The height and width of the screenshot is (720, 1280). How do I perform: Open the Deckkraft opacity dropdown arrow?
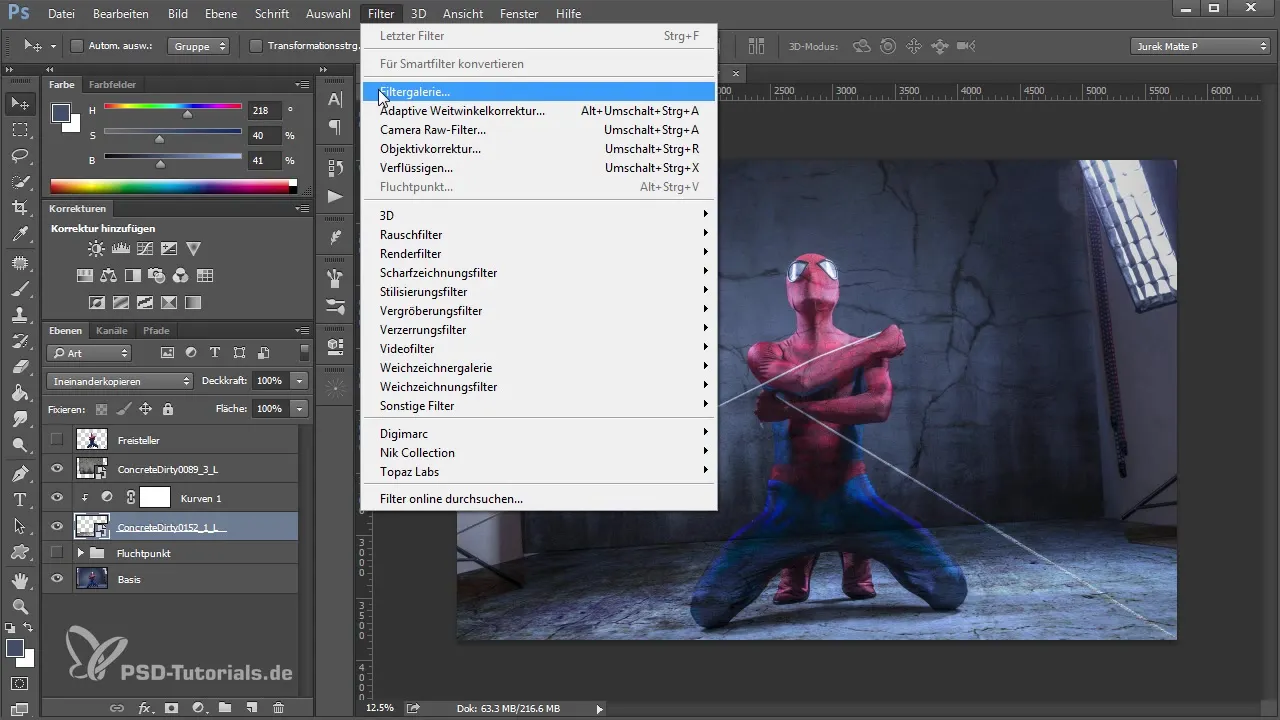click(x=299, y=381)
